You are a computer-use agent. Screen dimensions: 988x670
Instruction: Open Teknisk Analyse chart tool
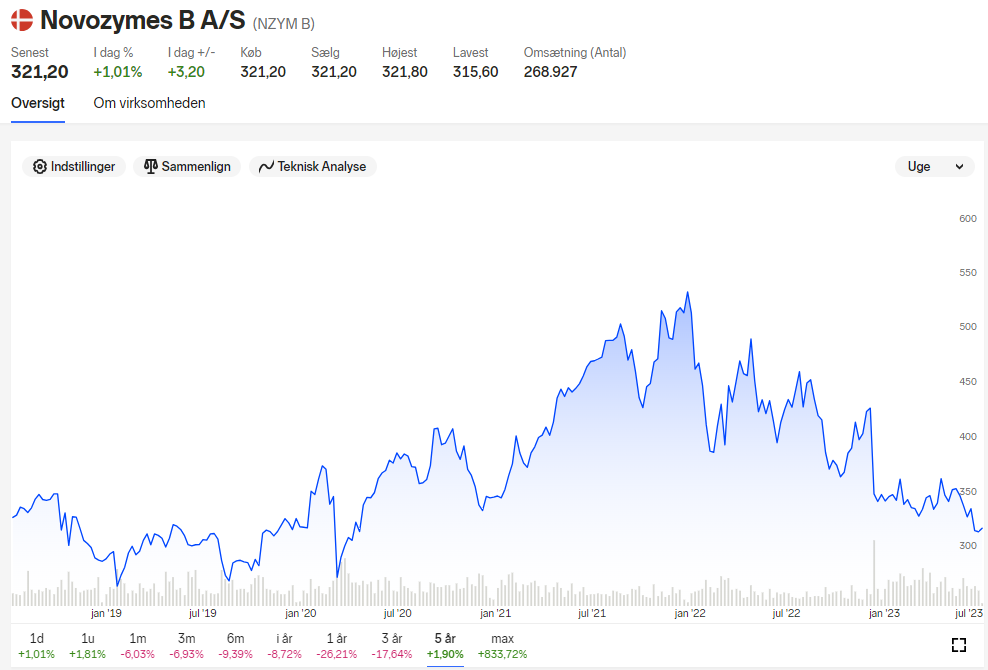[313, 166]
